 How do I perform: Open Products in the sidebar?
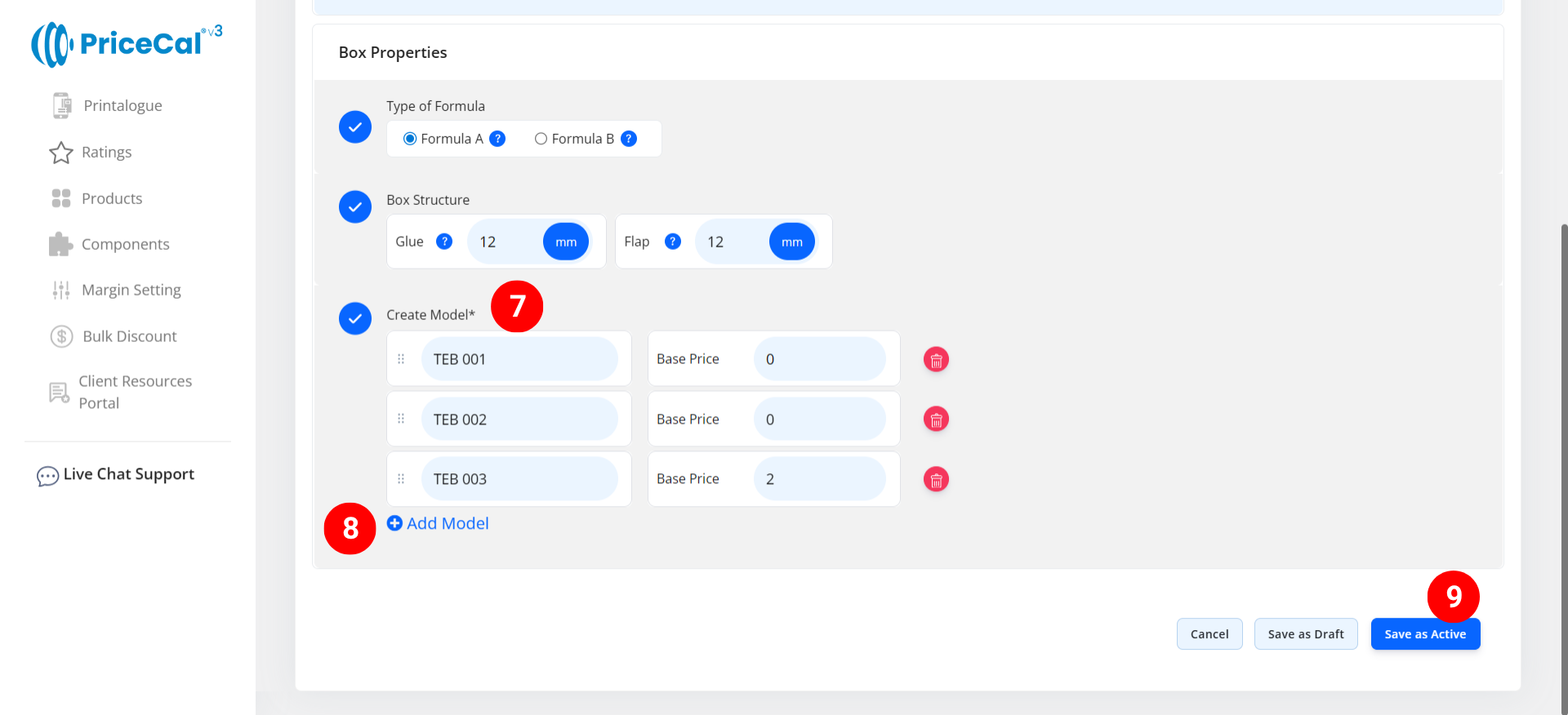coord(112,198)
